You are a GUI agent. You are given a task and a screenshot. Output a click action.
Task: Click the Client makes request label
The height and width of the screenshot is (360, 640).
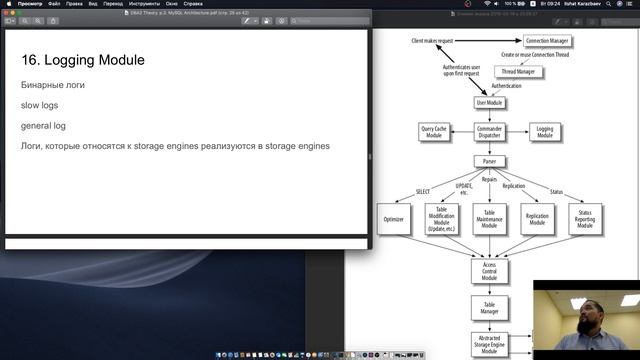click(432, 41)
